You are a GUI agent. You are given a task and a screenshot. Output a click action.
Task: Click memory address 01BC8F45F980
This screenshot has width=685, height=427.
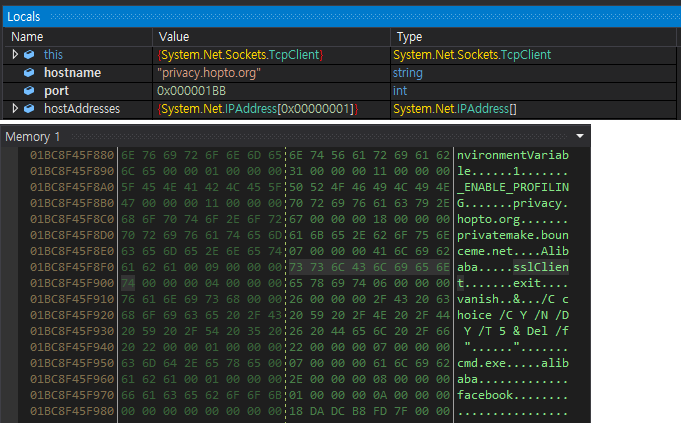[x=72, y=411]
